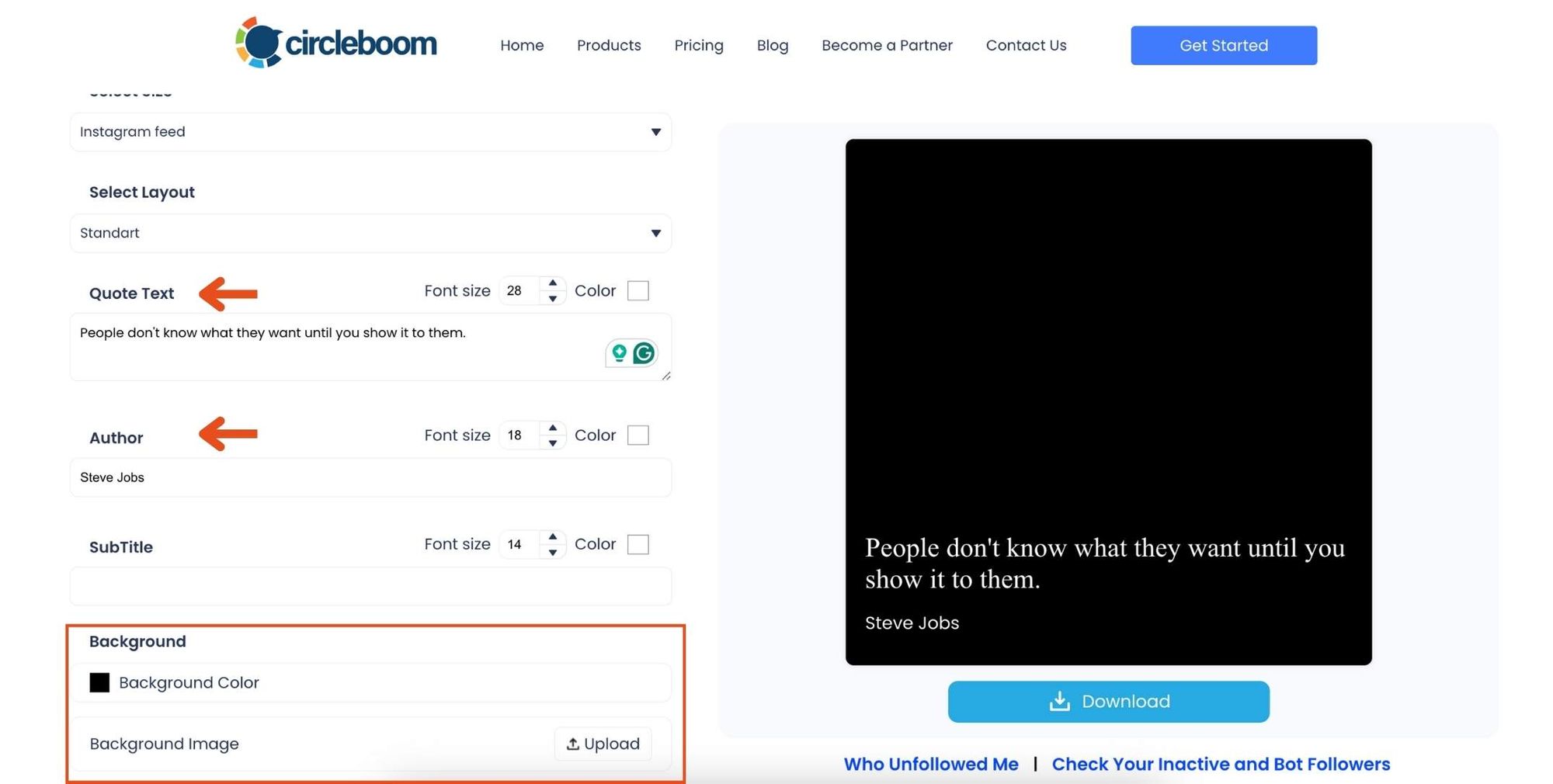
Task: Click the Author heading
Action: [x=116, y=438]
